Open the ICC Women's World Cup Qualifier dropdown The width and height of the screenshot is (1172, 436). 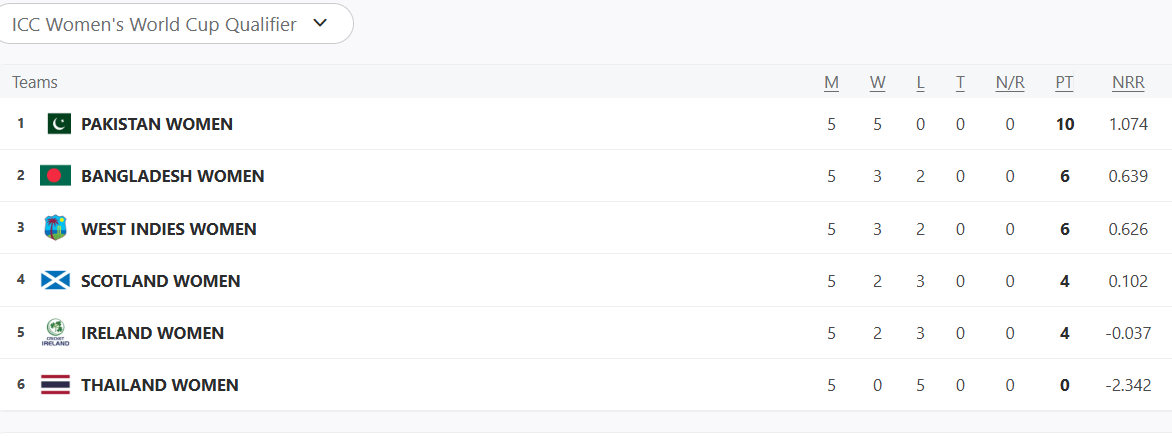click(x=175, y=24)
